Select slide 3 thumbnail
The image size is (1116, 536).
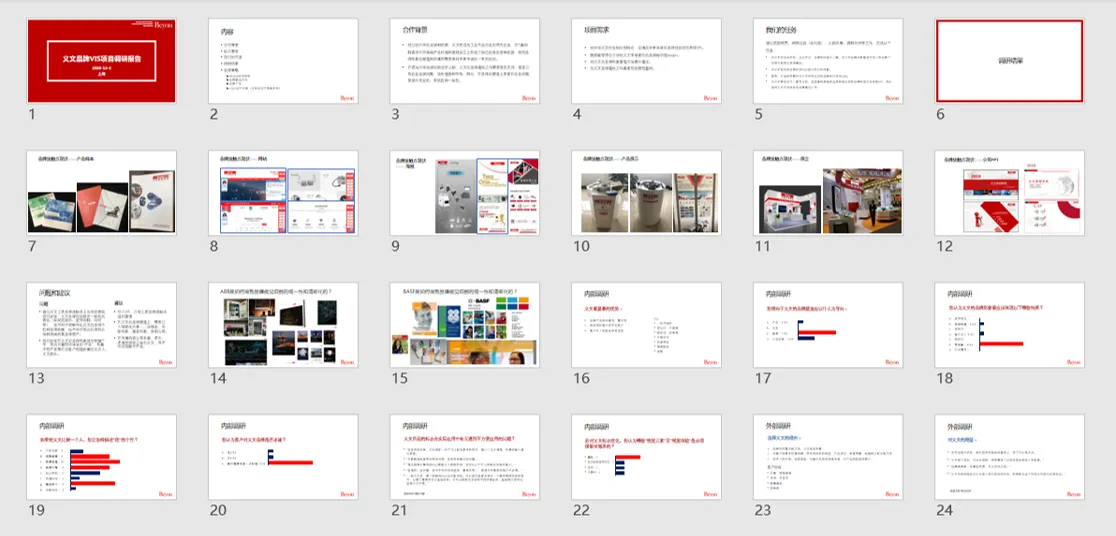[x=465, y=61]
